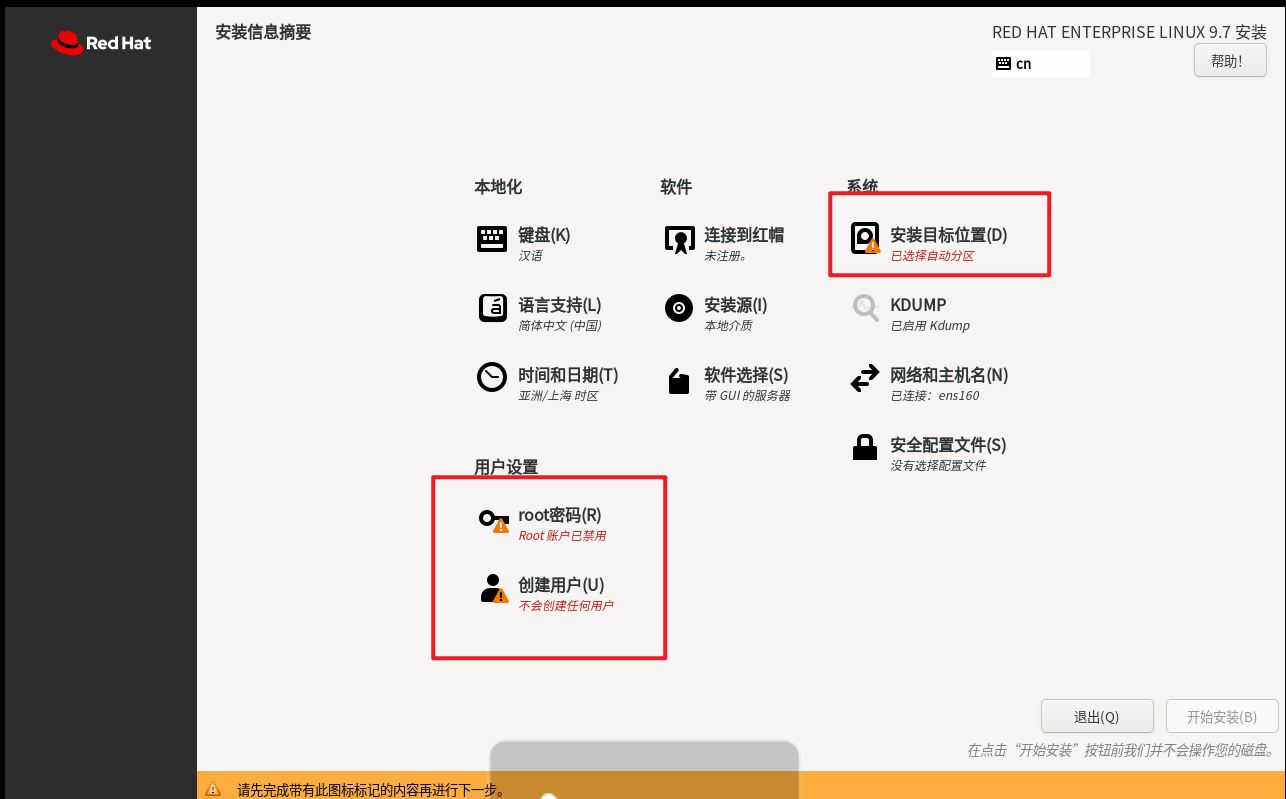Viewport: 1286px width, 799px height.
Task: Click the KDUMP magnifier icon
Action: [x=865, y=307]
